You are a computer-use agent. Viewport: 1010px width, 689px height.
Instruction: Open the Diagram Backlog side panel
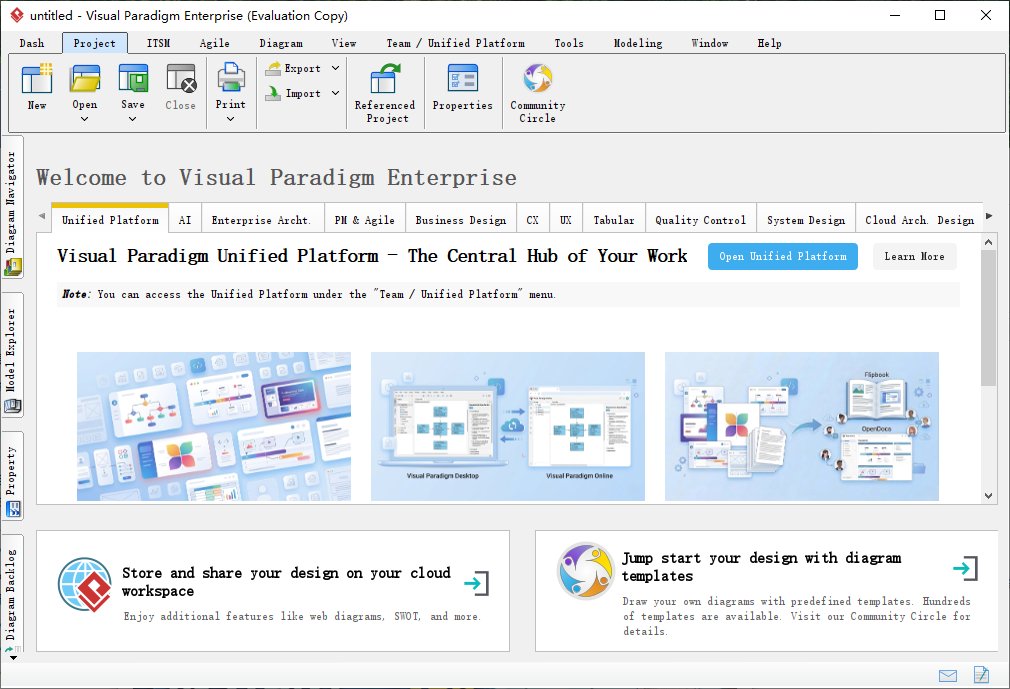click(12, 596)
